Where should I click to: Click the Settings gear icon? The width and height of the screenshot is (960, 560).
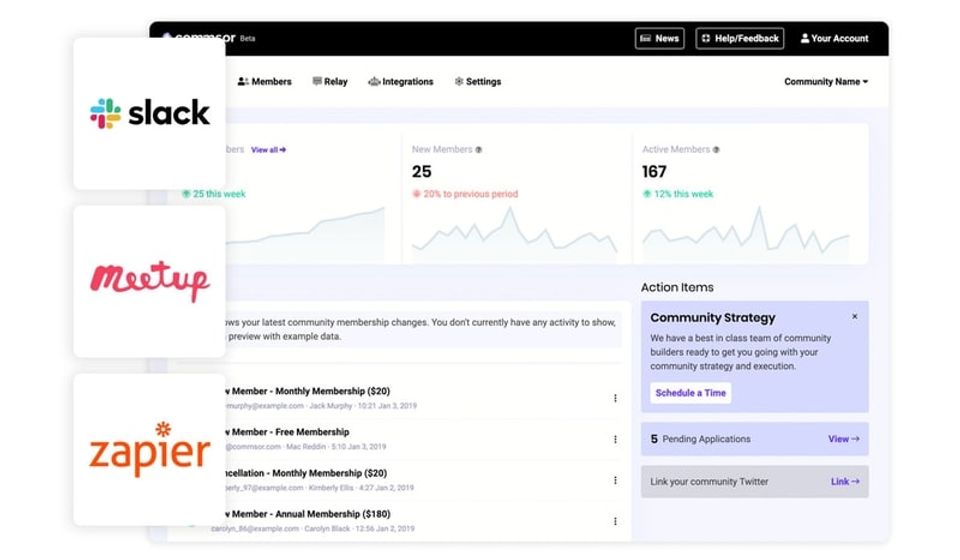click(459, 81)
